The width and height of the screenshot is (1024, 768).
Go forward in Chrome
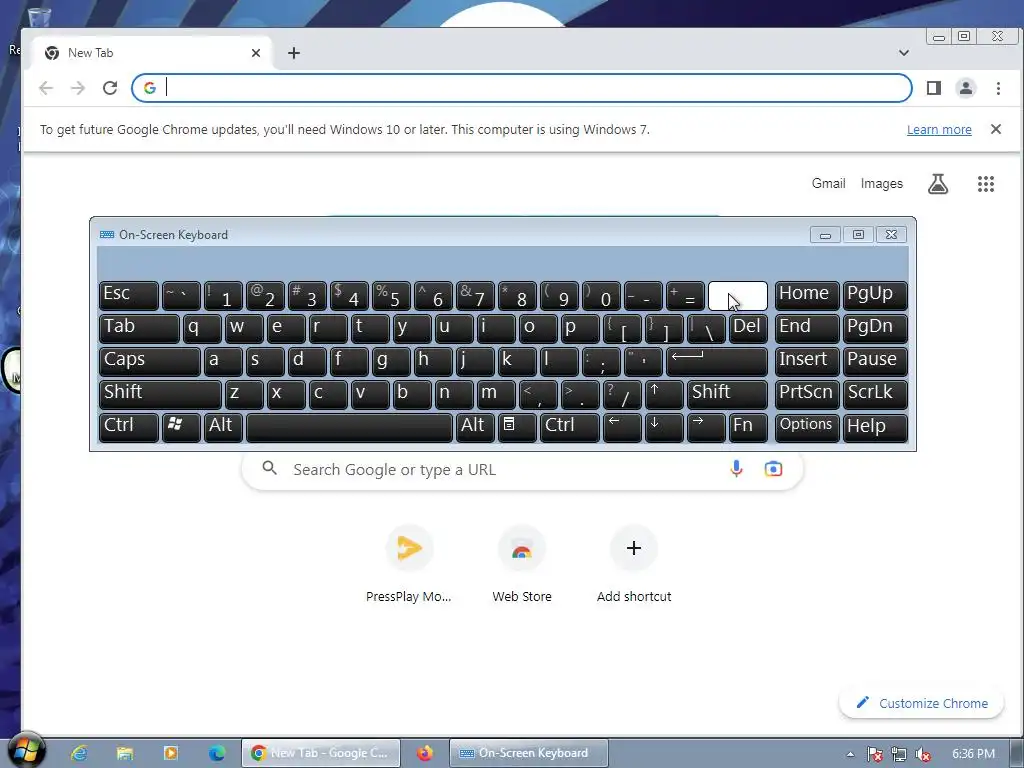click(x=78, y=88)
